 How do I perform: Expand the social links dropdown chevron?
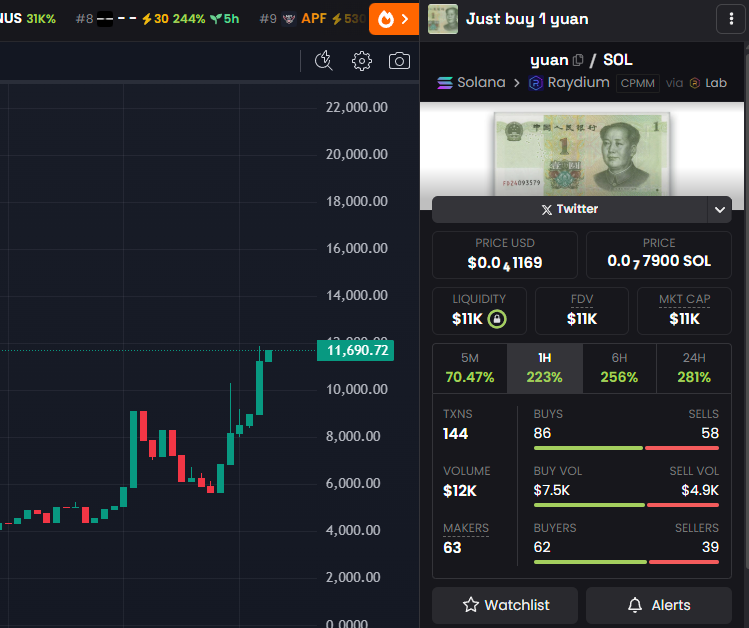click(719, 209)
